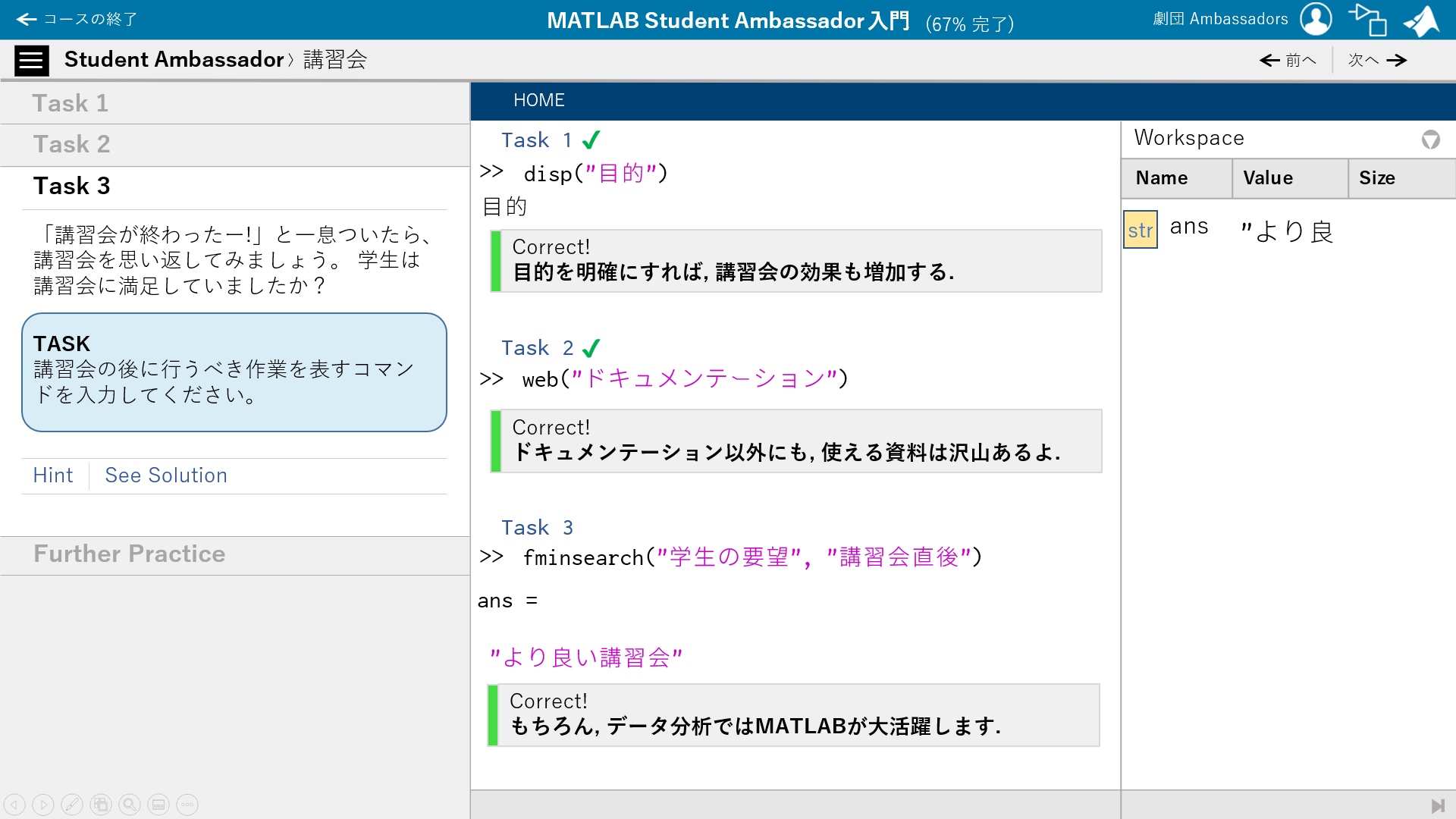1456x819 pixels.
Task: Click the See Solution link
Action: (x=166, y=475)
